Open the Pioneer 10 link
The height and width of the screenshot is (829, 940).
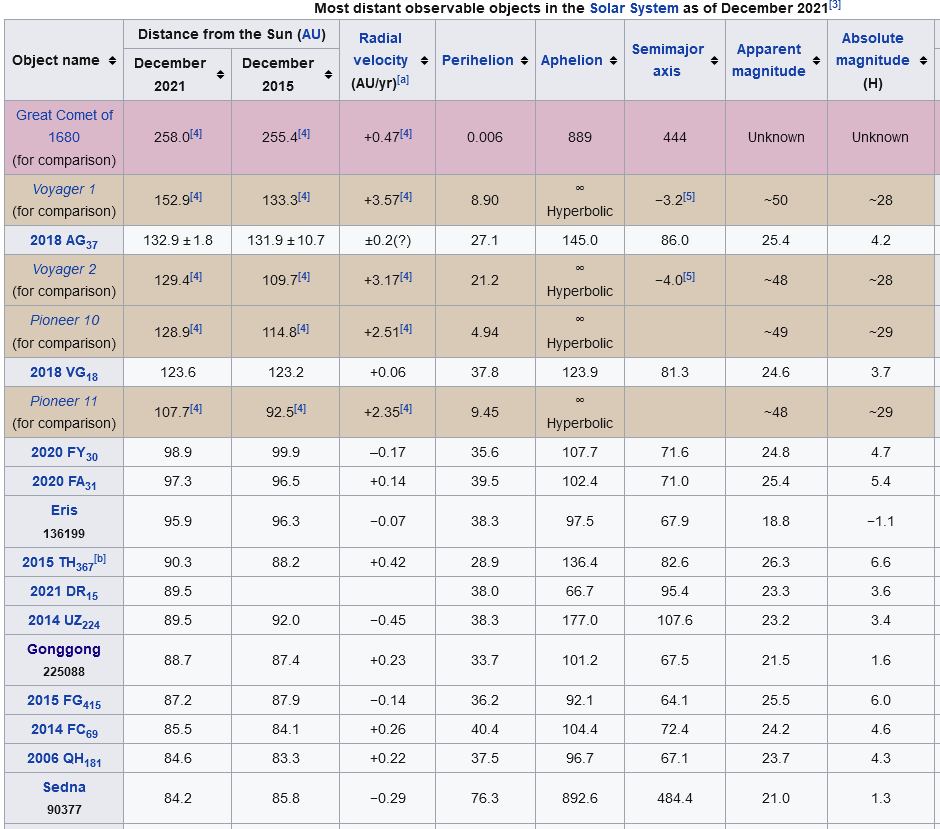coord(64,320)
